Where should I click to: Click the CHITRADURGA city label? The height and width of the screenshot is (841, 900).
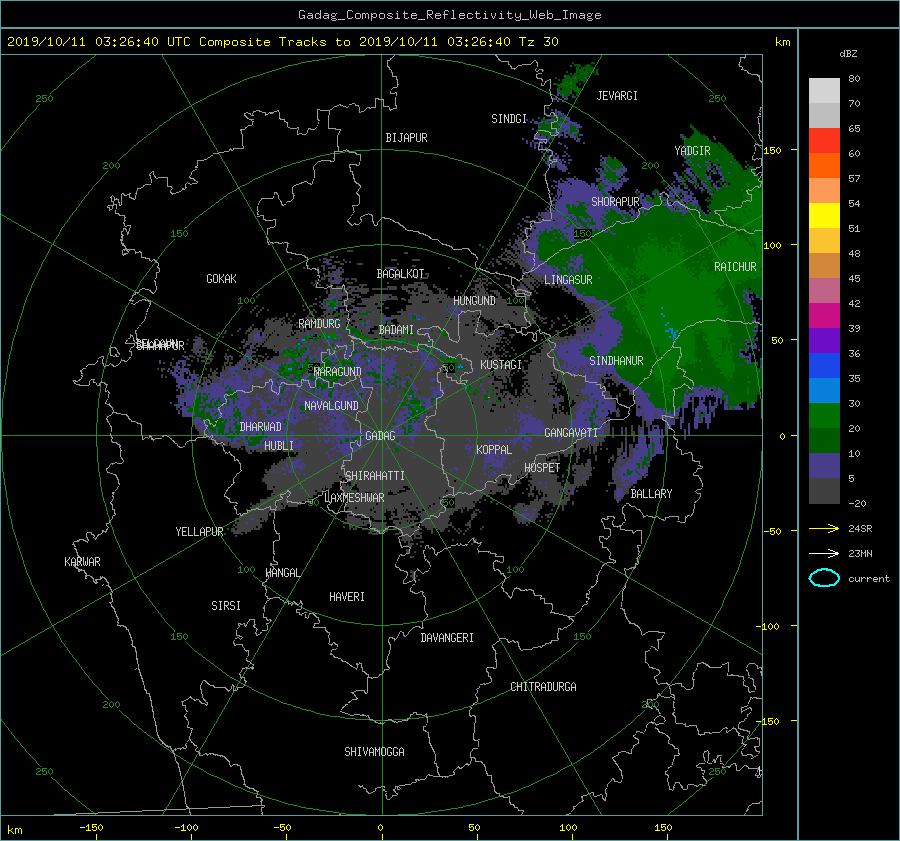click(543, 687)
